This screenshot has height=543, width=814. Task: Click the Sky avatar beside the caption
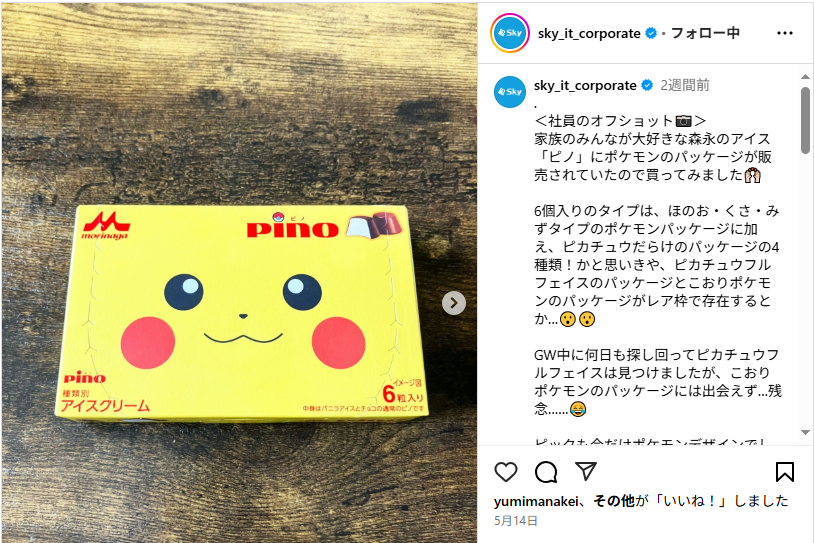510,91
